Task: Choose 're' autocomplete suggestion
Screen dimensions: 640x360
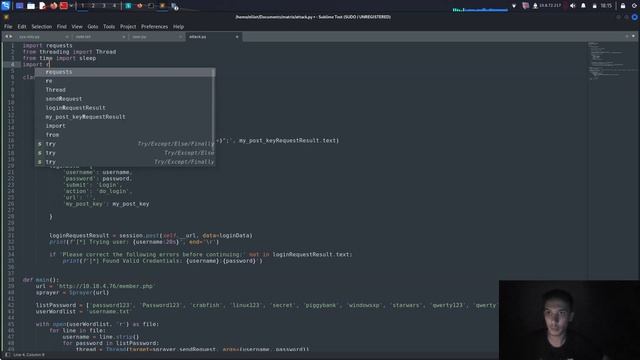Action: [x=125, y=81]
